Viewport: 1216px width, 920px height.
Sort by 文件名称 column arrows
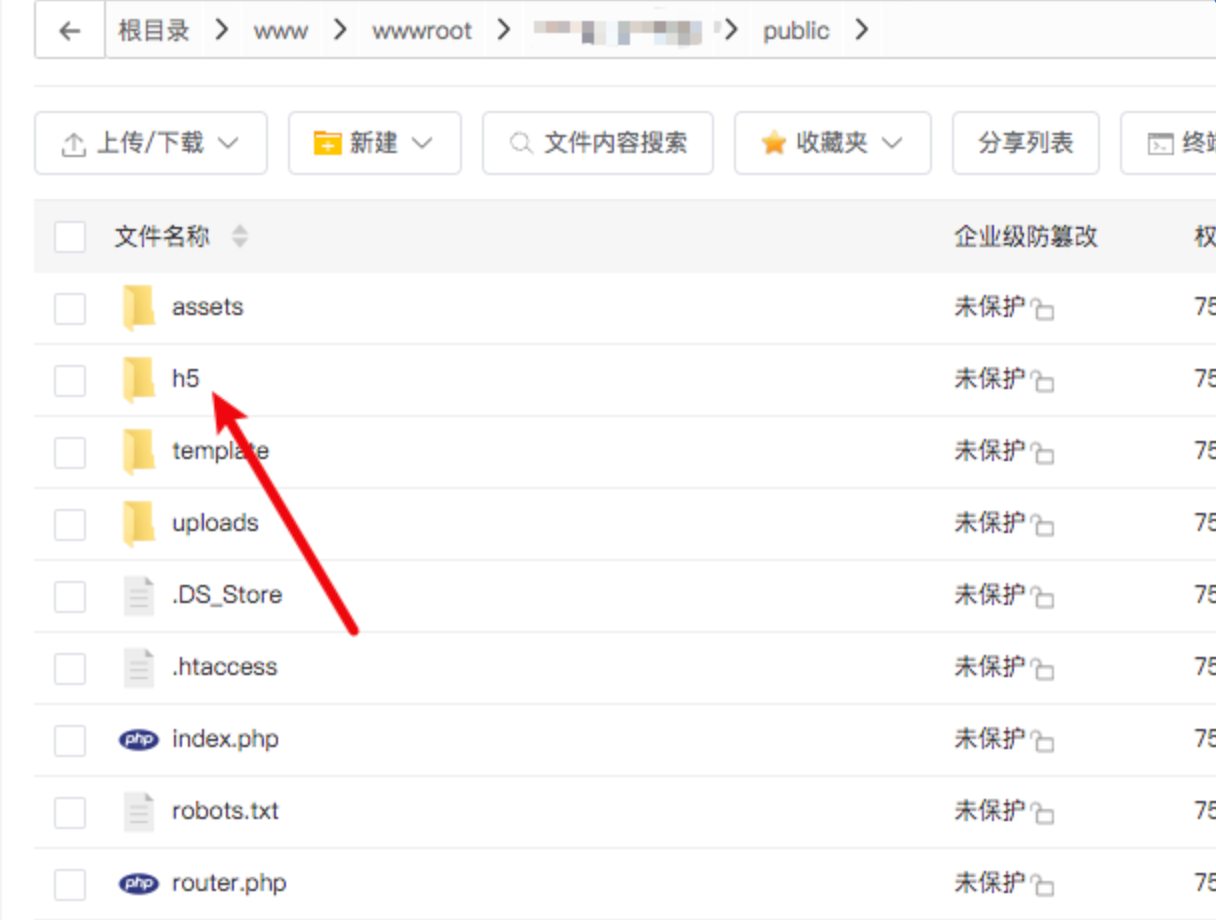coord(239,237)
